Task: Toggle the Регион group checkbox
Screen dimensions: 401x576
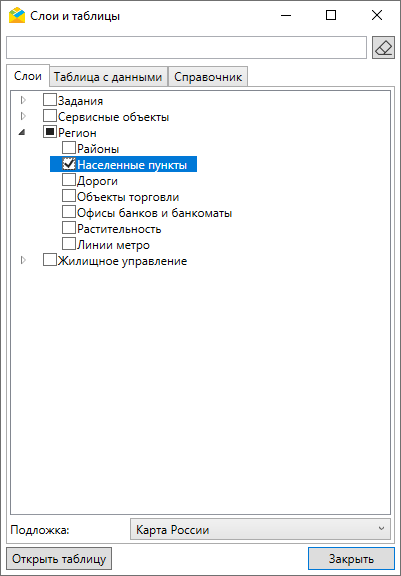Action: pyautogui.click(x=50, y=132)
